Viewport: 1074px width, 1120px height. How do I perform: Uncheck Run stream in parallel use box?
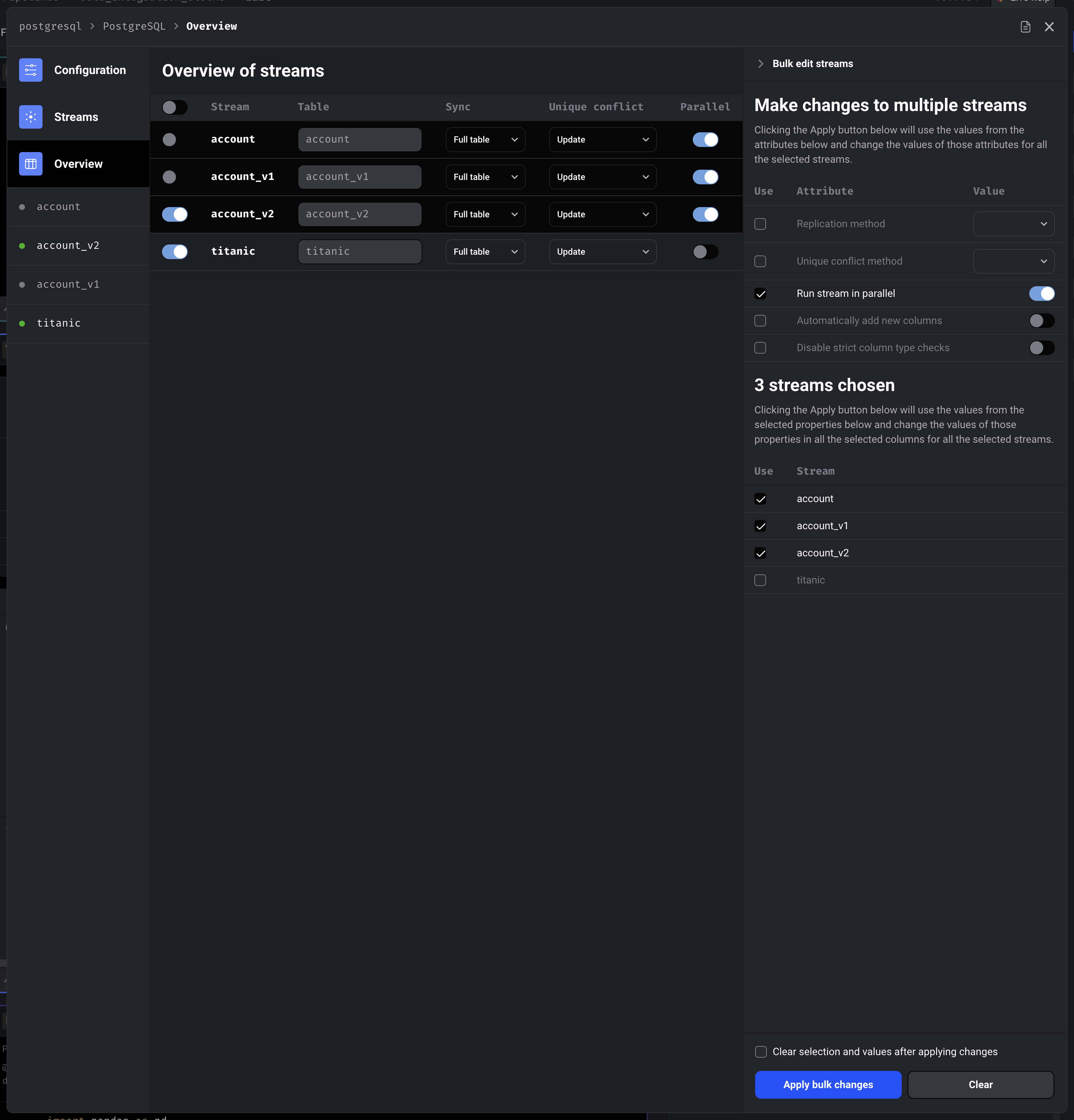coord(760,294)
